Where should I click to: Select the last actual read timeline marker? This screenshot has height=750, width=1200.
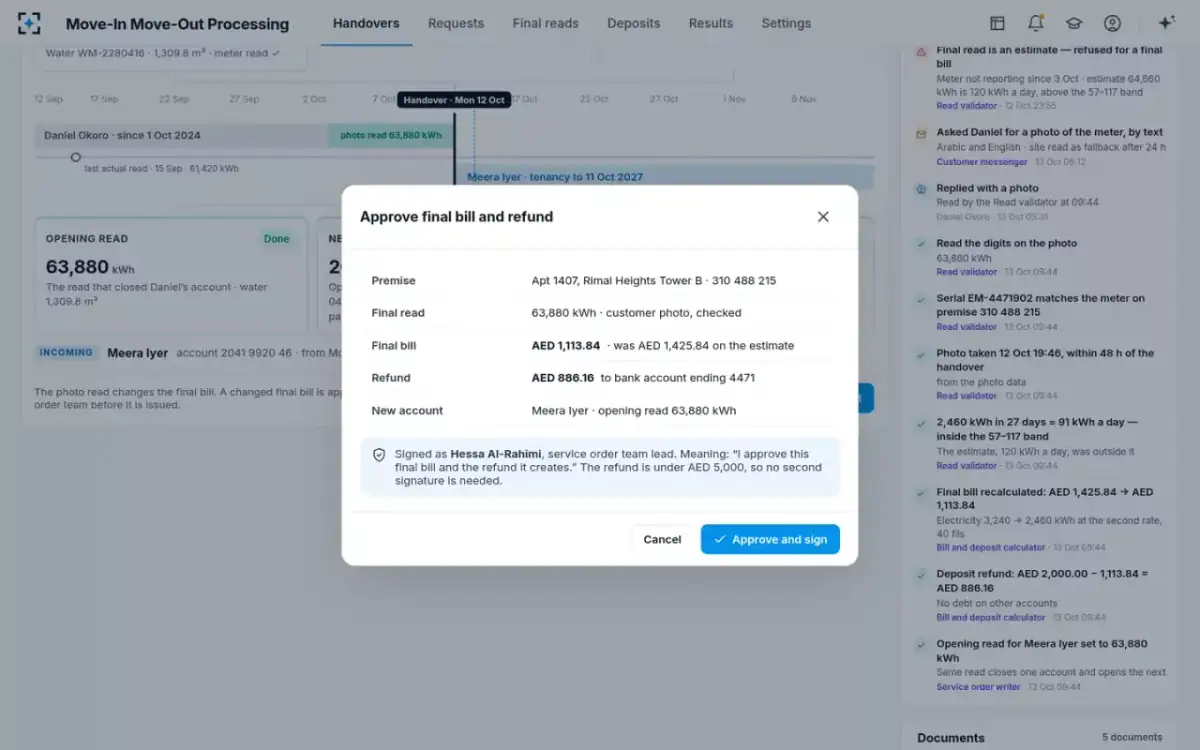(75, 157)
